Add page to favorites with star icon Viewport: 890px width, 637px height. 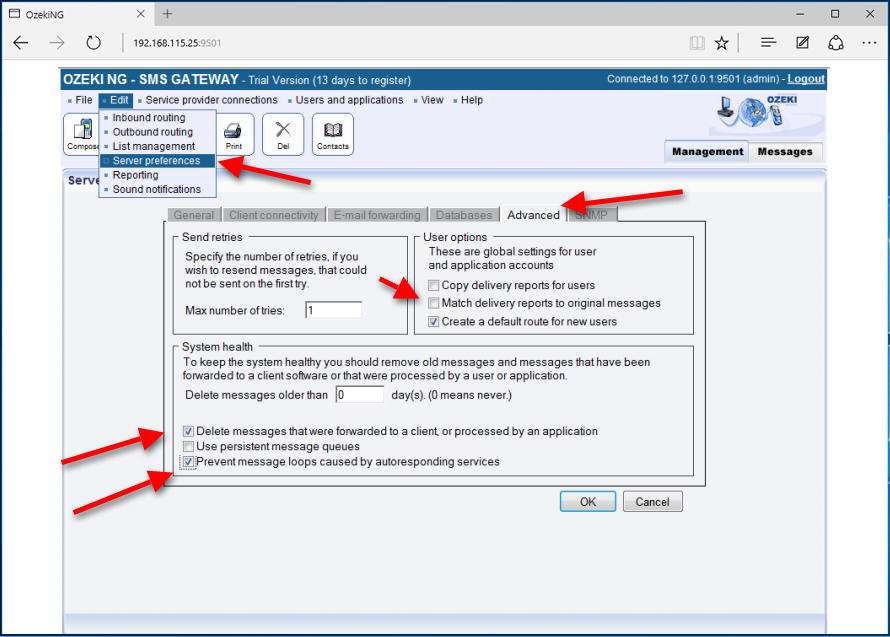(x=720, y=44)
